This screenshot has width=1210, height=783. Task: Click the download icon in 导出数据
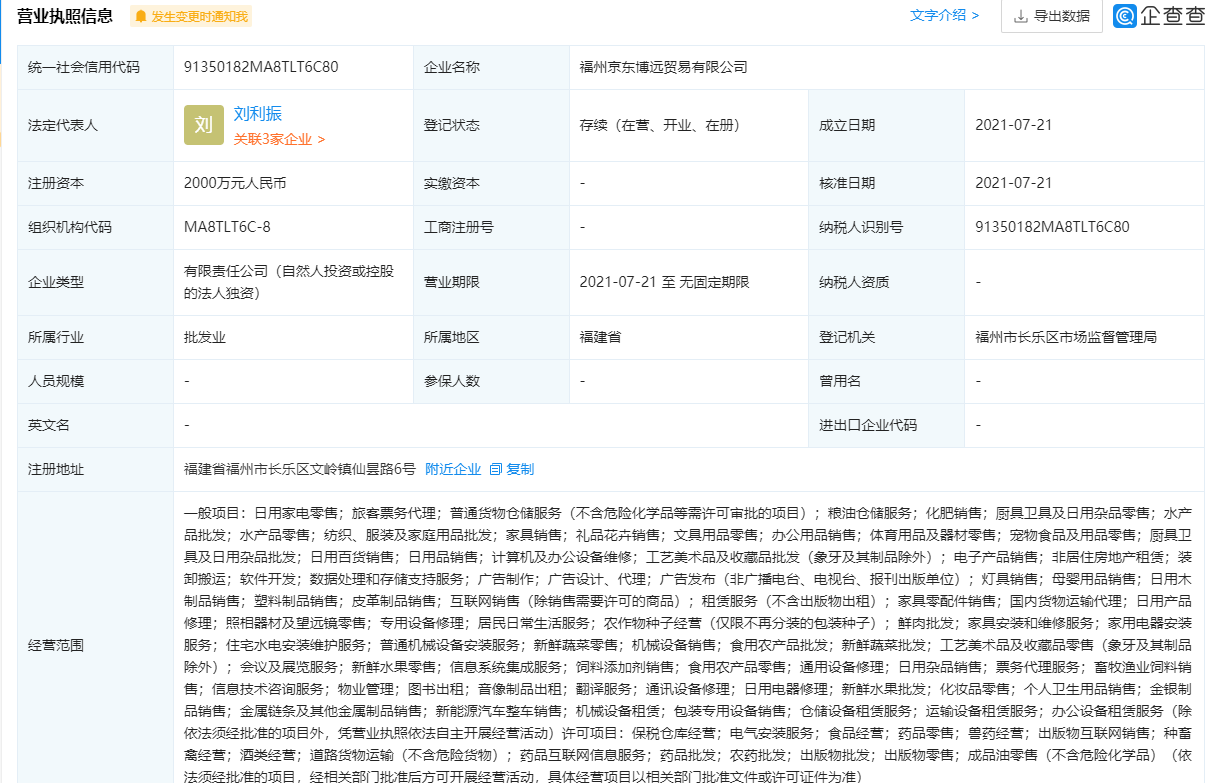click(1021, 16)
